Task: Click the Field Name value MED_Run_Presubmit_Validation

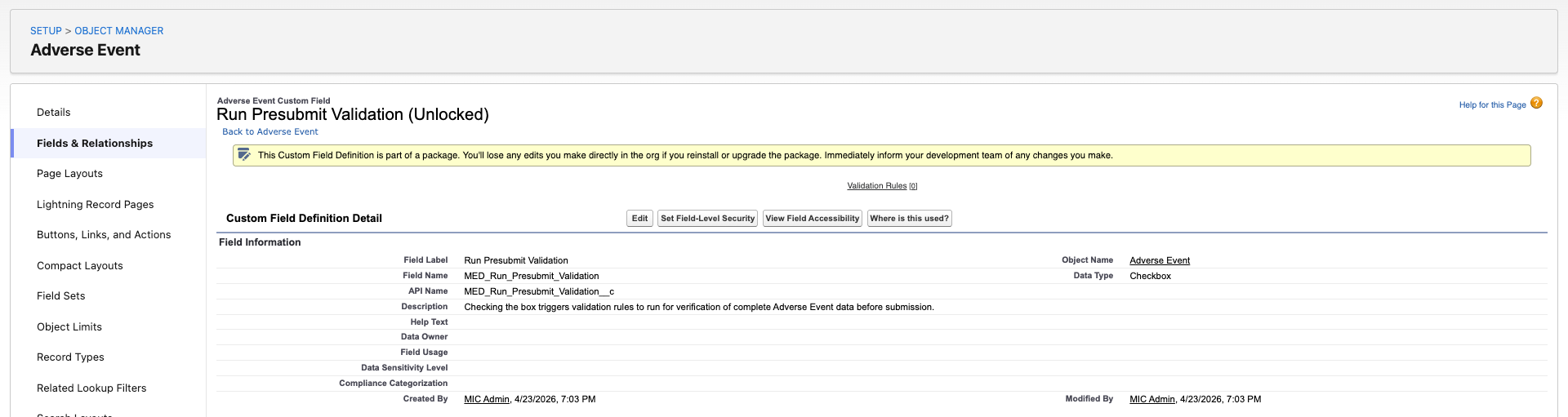Action: coord(532,276)
